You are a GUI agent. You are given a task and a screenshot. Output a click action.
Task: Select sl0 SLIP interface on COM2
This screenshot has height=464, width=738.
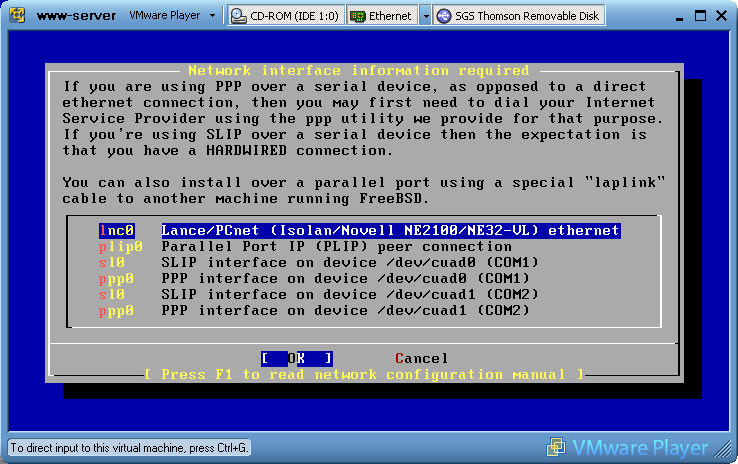tap(318, 294)
